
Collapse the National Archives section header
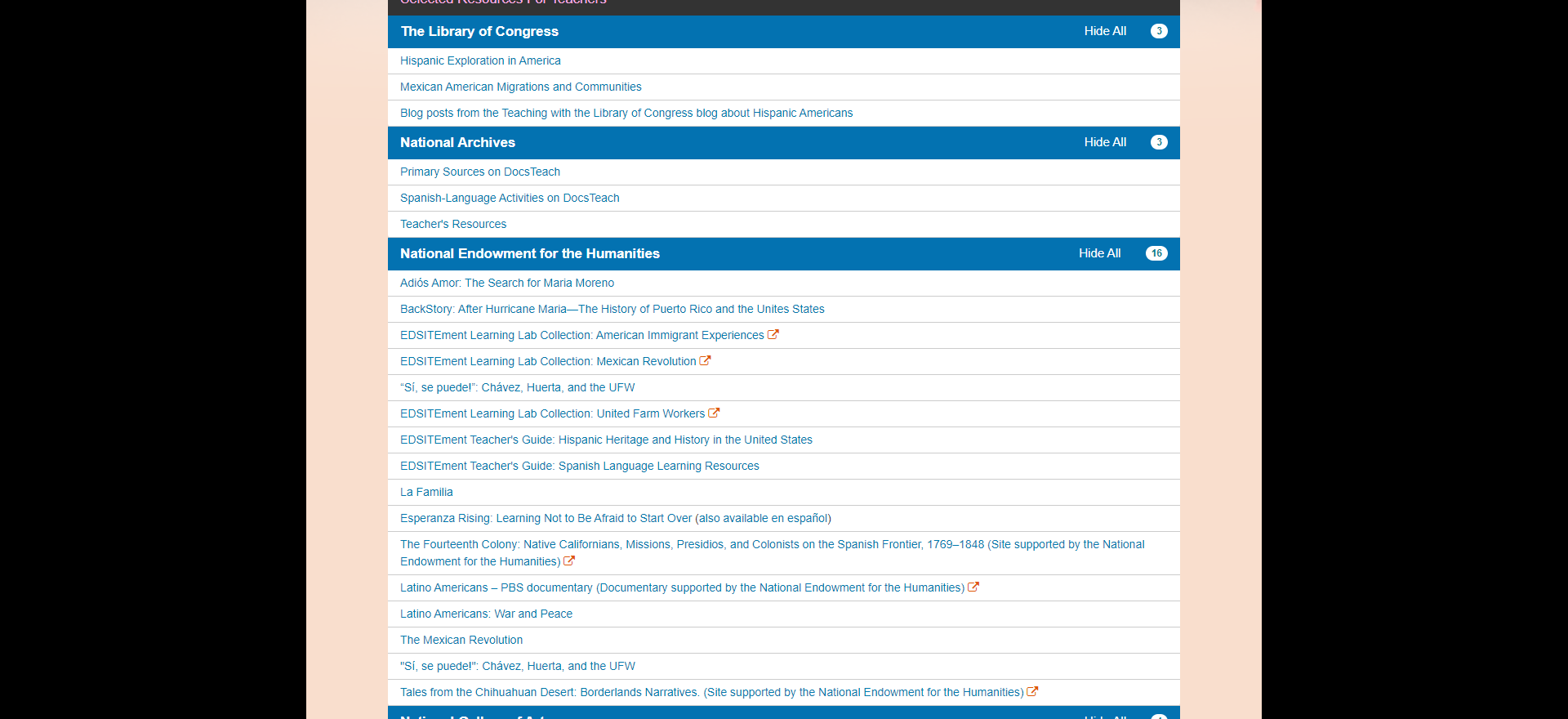(x=457, y=142)
